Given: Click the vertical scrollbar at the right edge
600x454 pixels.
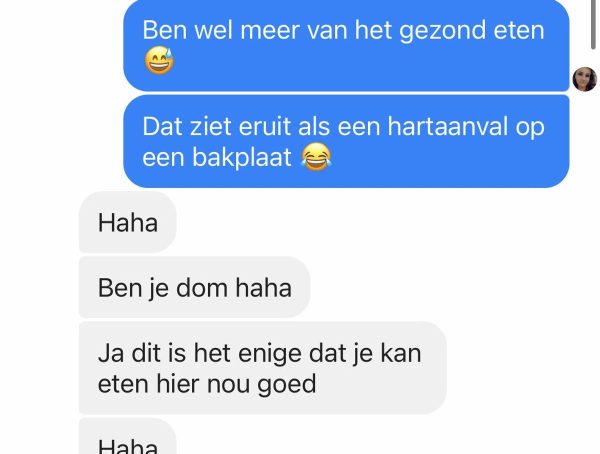Looking at the screenshot, I should click(x=593, y=24).
